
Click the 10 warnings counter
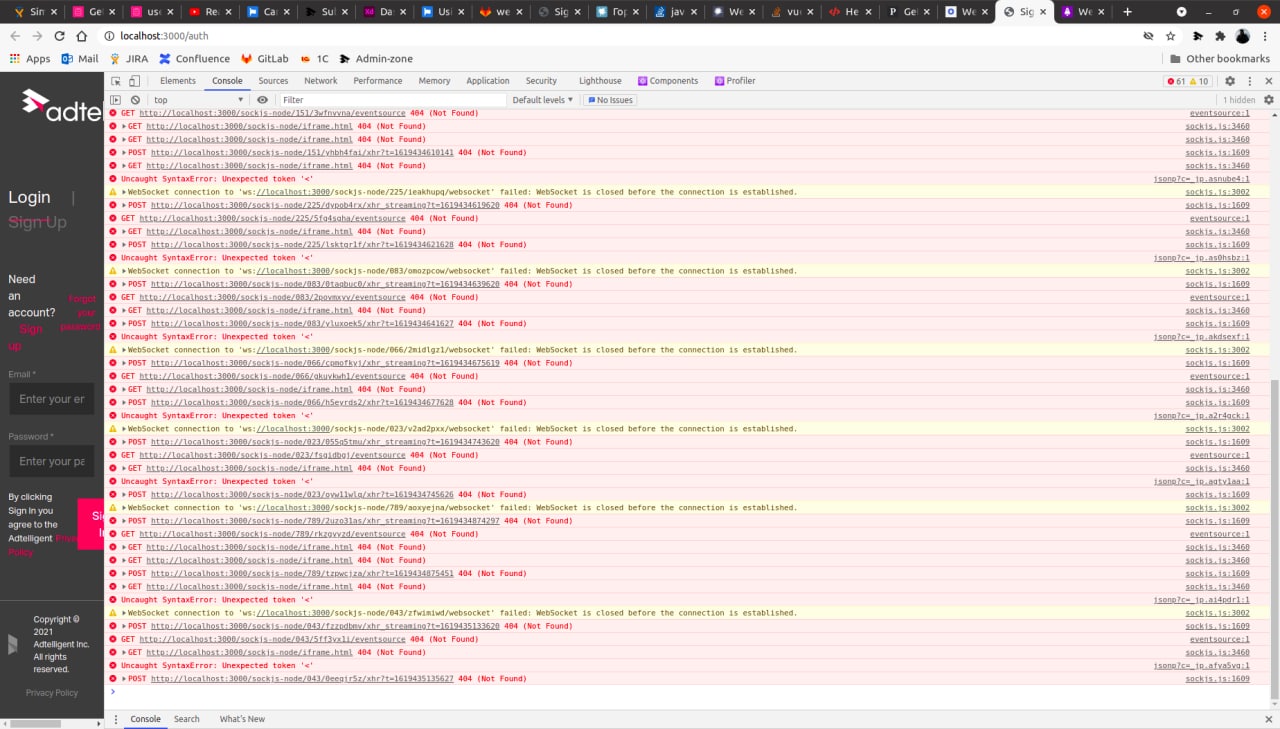[x=1199, y=81]
